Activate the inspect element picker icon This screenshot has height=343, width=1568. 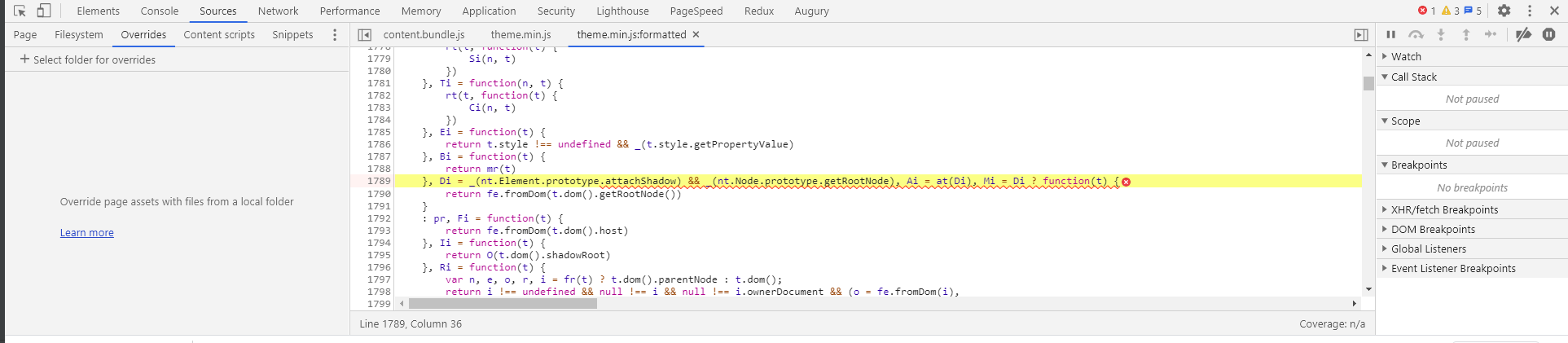(20, 11)
